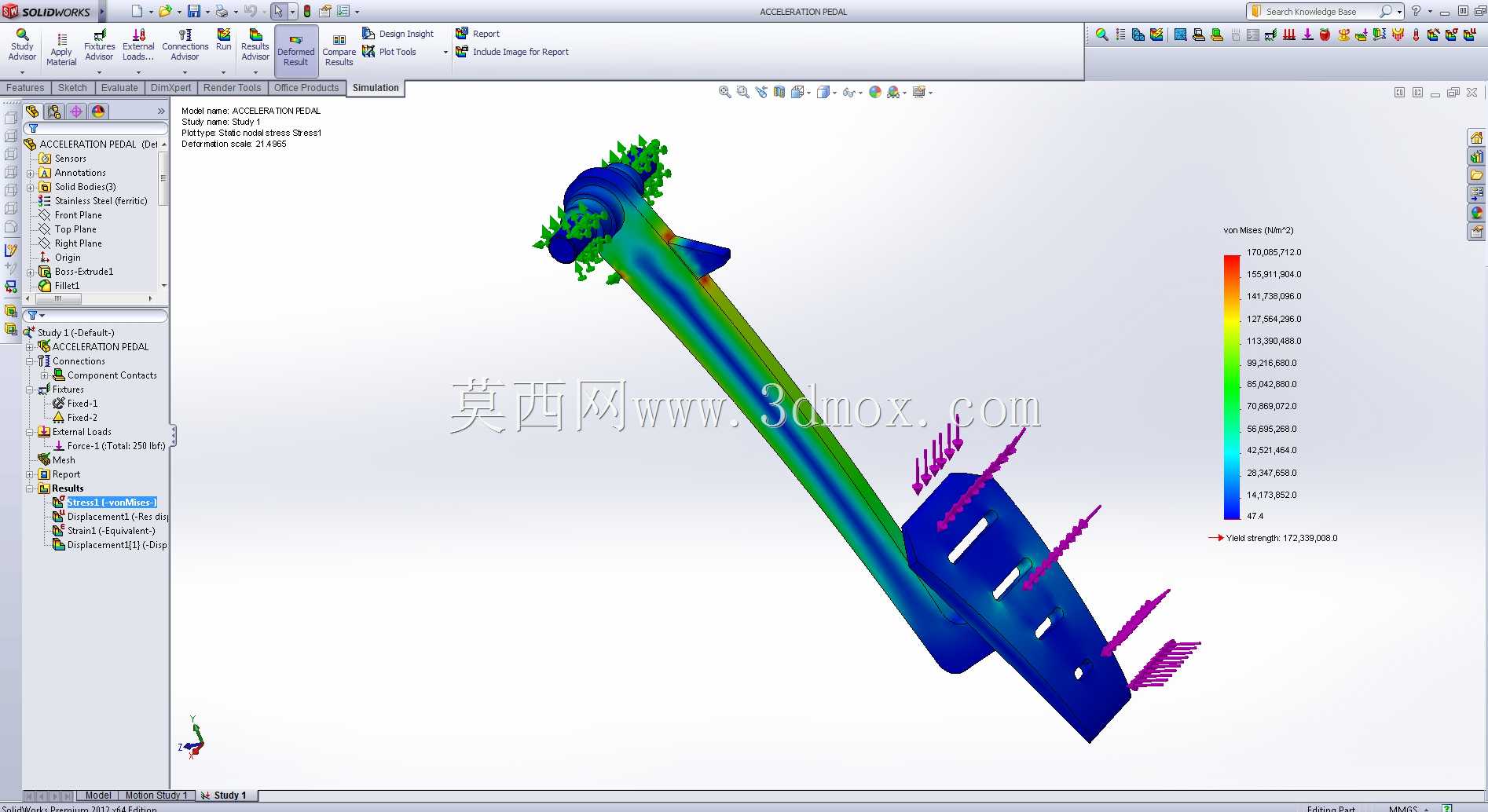Click the Open file folder icon

tap(165, 11)
